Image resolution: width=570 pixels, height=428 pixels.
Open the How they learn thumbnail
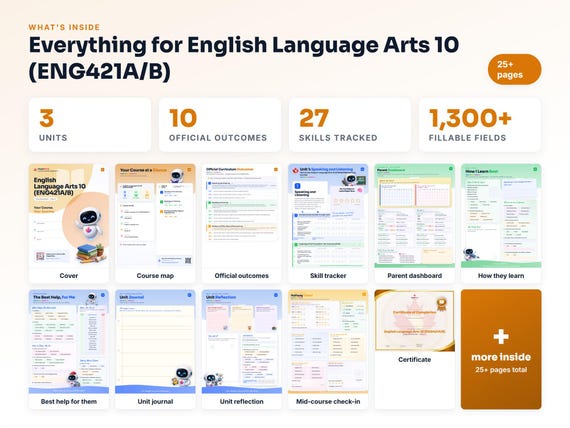(501, 216)
